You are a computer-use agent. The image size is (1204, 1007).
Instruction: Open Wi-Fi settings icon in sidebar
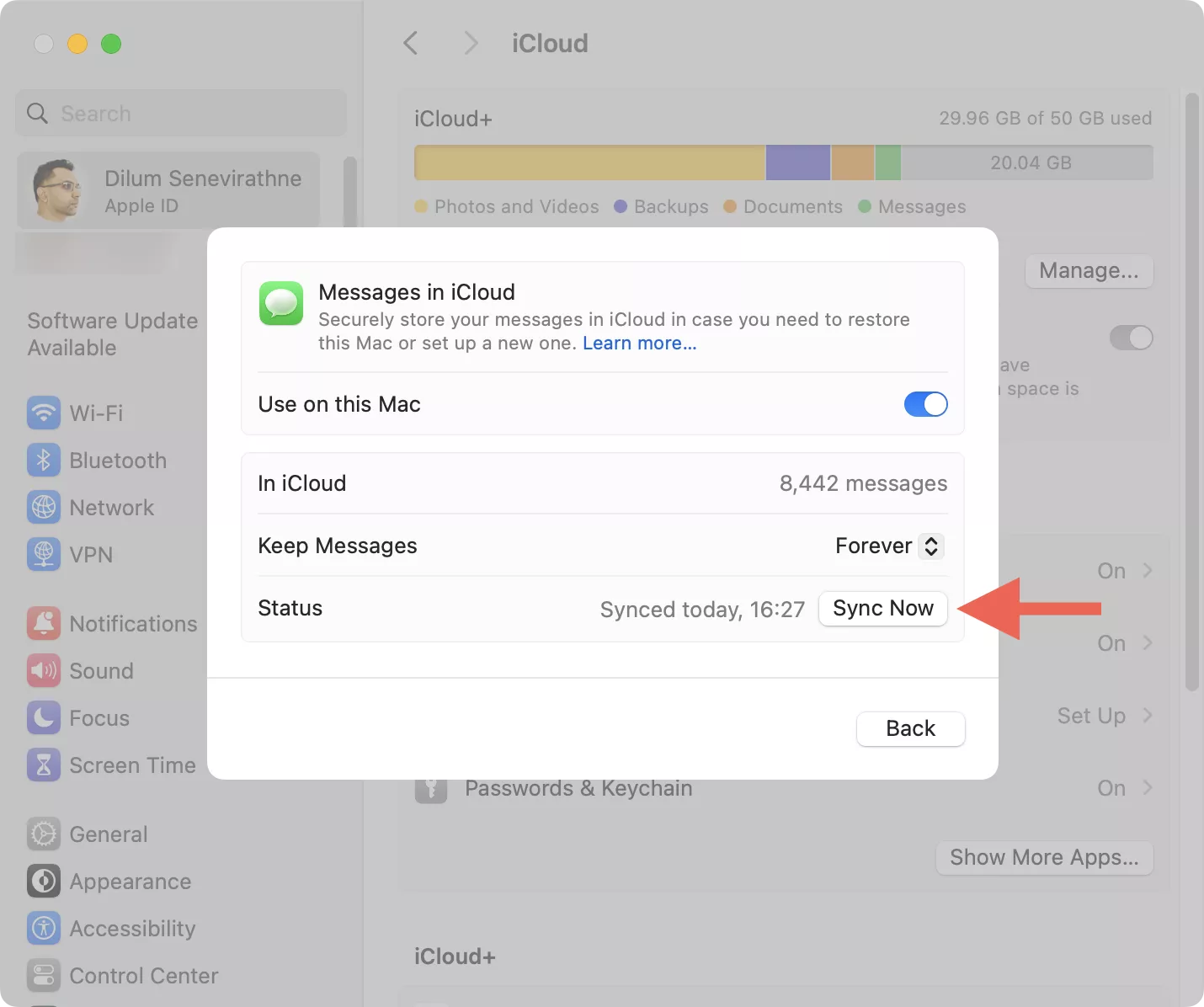[x=44, y=413]
